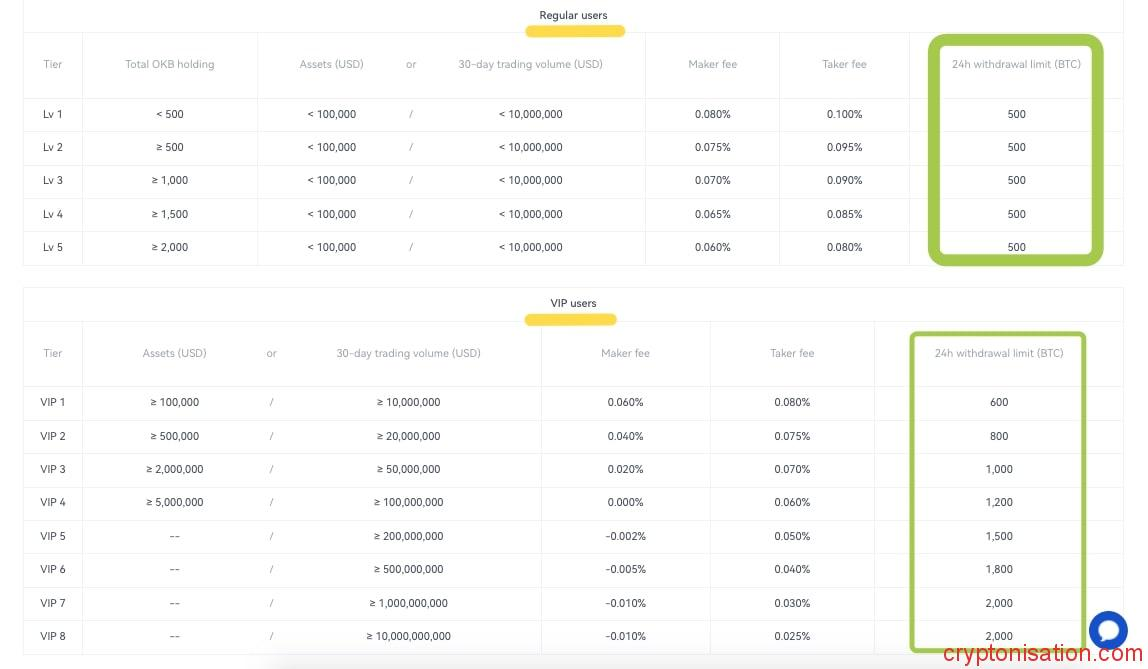This screenshot has height=669, width=1148.
Task: Click the Assets (USD) column header
Action: [331, 64]
